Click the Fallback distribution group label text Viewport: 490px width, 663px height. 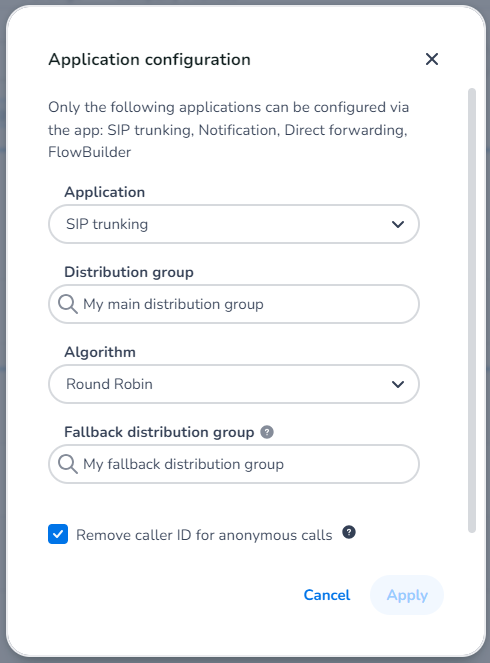click(x=159, y=432)
